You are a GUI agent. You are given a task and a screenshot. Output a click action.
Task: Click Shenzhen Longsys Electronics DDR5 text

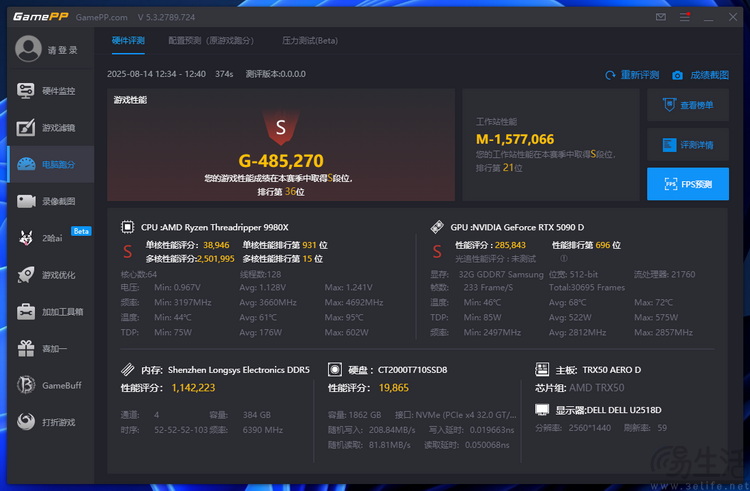(239, 370)
